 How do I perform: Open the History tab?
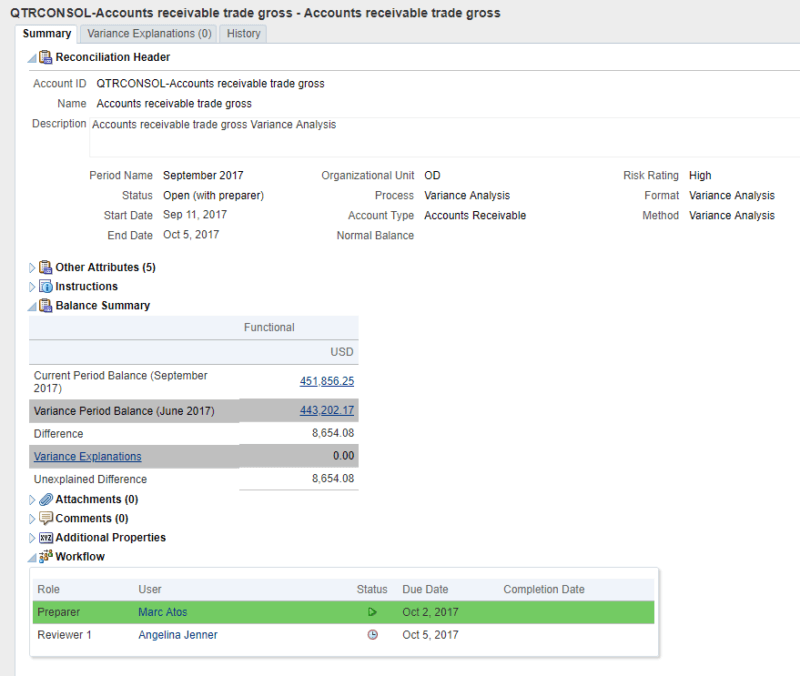243,33
